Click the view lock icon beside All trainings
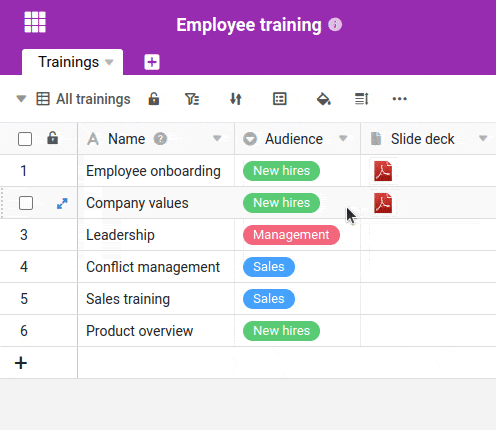This screenshot has height=430, width=496. 154,99
